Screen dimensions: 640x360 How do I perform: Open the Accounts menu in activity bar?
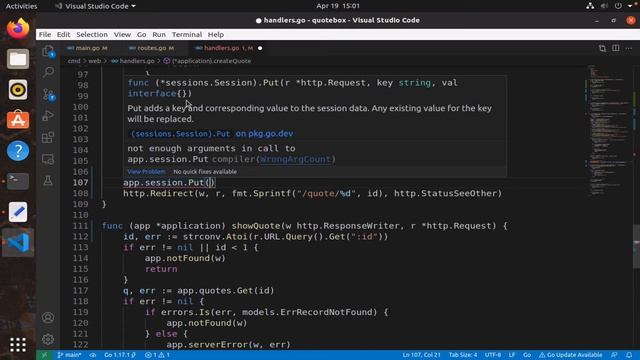48,317
